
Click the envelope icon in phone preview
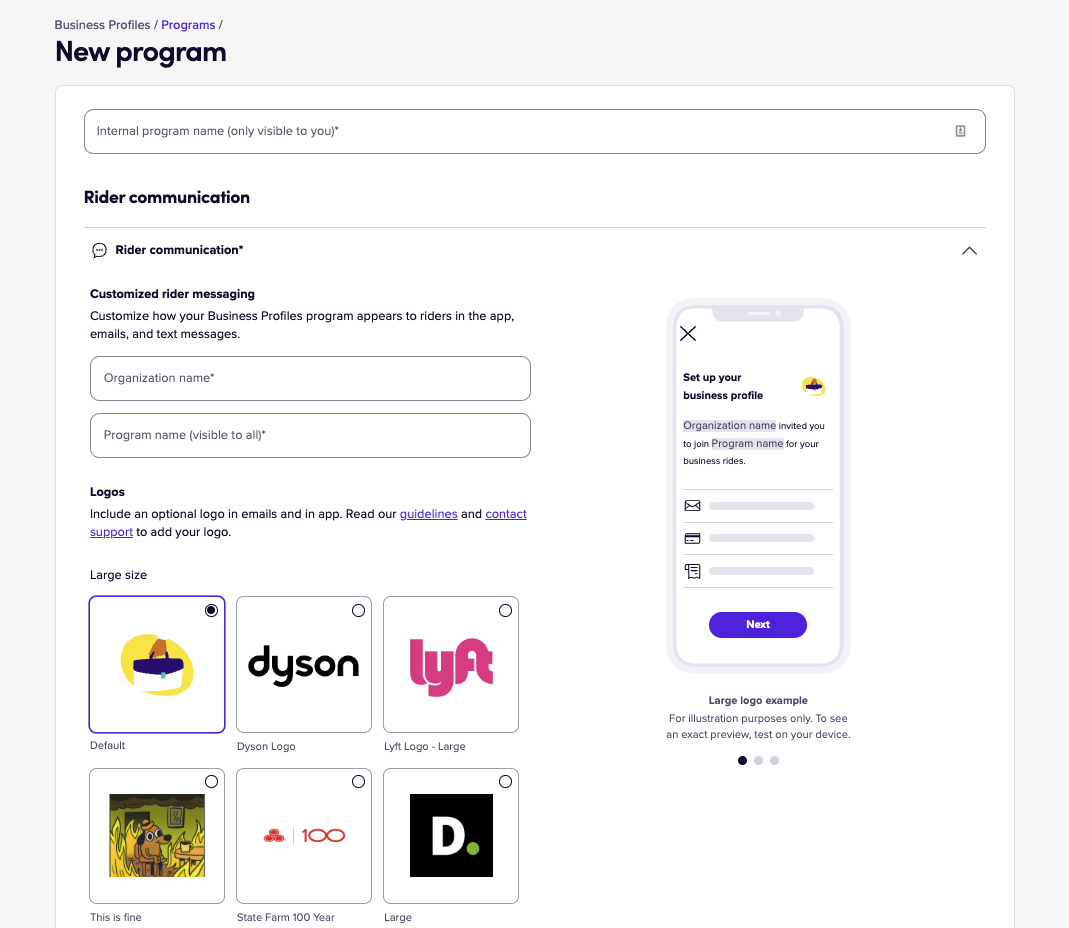[x=692, y=506]
